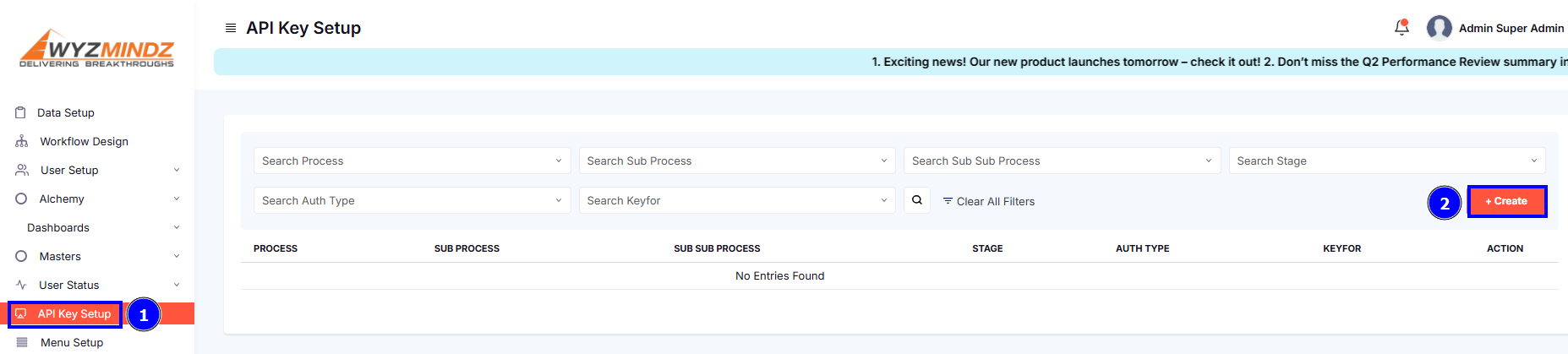
Task: Click the scrolling news announcement banner
Action: pyautogui.click(x=891, y=62)
